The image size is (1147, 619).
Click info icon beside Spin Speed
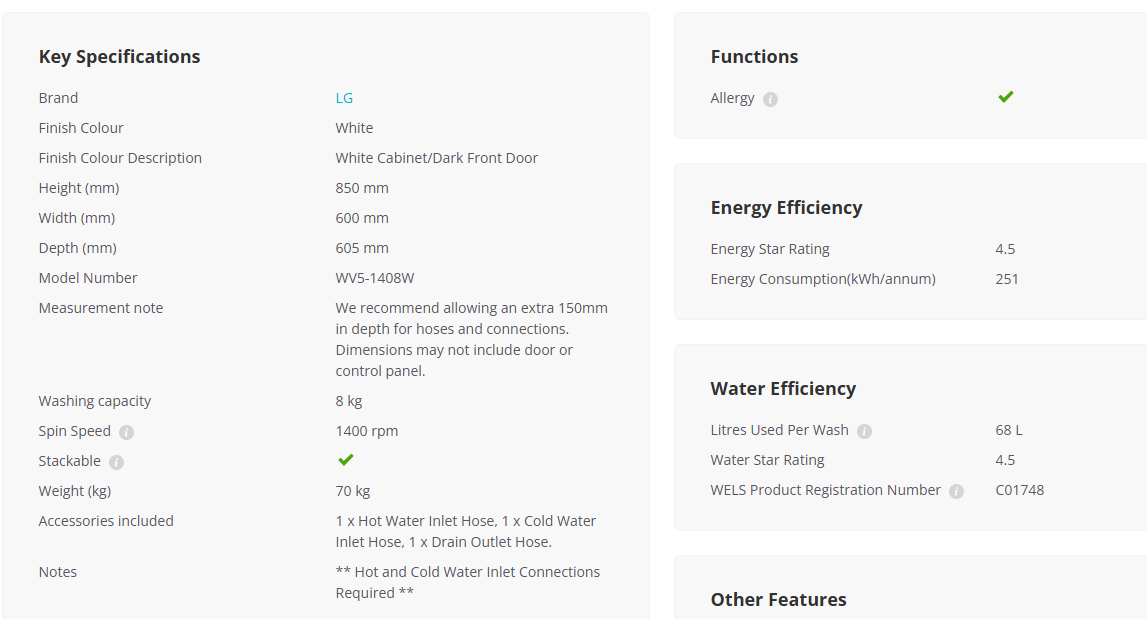click(127, 432)
